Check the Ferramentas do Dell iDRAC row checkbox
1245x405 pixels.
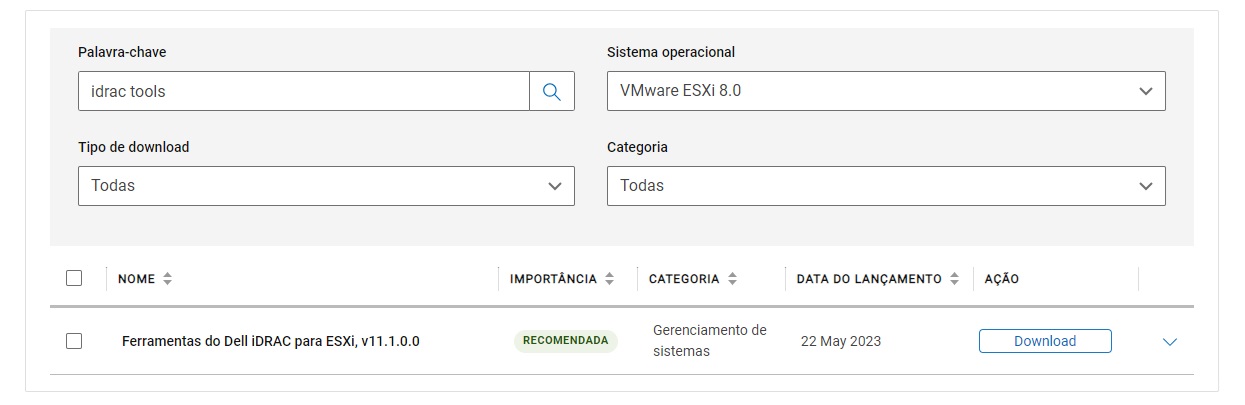click(74, 341)
